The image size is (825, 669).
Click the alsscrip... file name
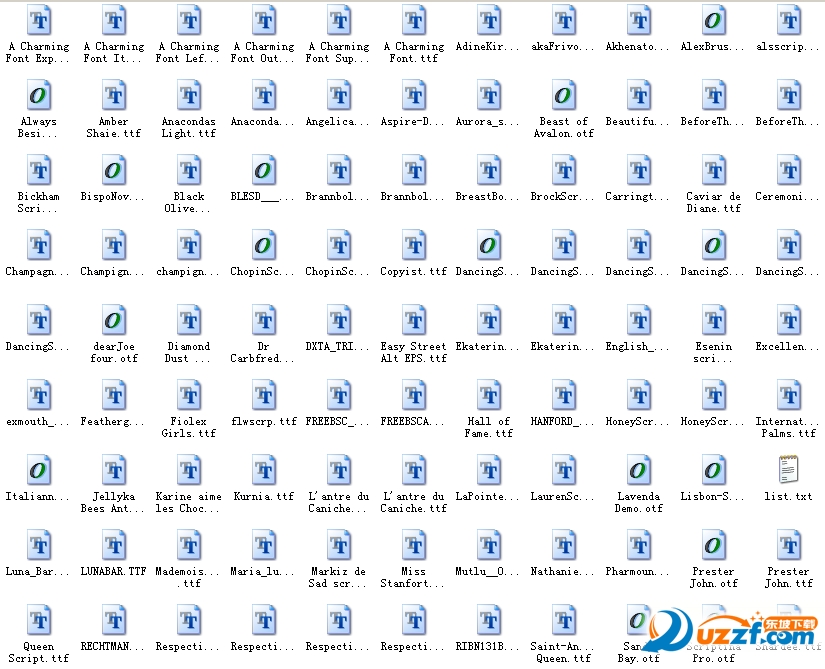point(788,47)
